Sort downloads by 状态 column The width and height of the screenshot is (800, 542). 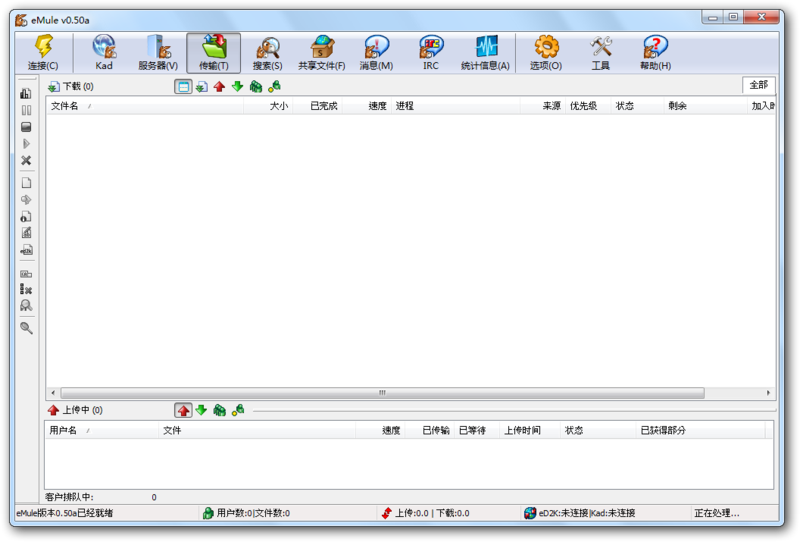pyautogui.click(x=637, y=106)
